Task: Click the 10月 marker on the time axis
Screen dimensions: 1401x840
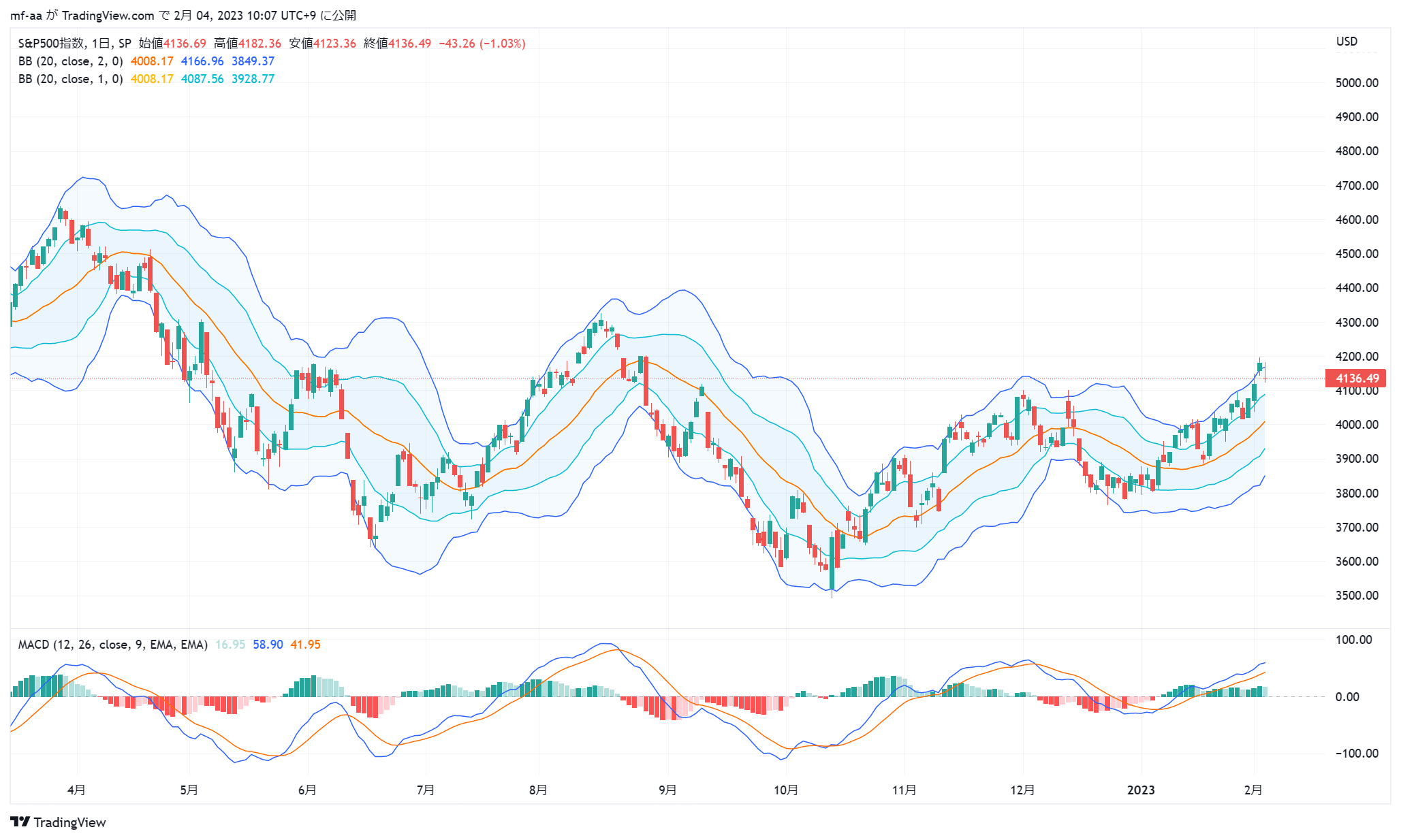Action: 786,790
